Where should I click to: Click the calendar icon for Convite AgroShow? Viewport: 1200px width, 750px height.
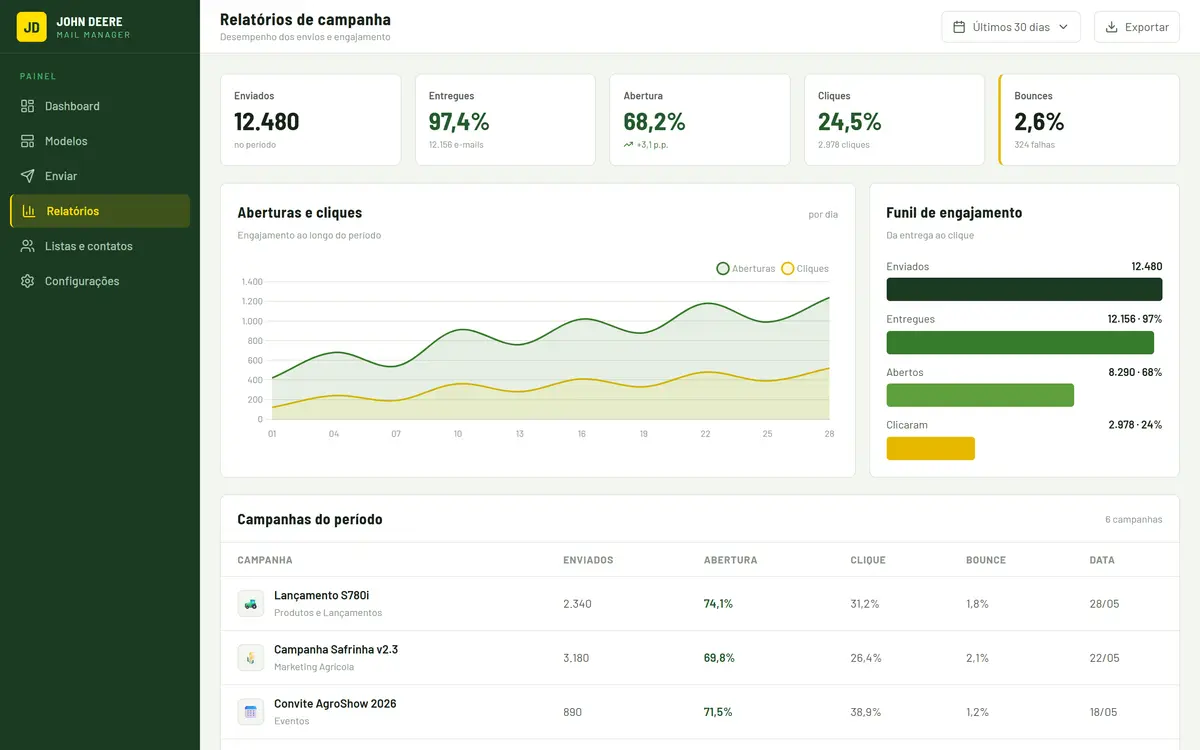[x=251, y=711]
